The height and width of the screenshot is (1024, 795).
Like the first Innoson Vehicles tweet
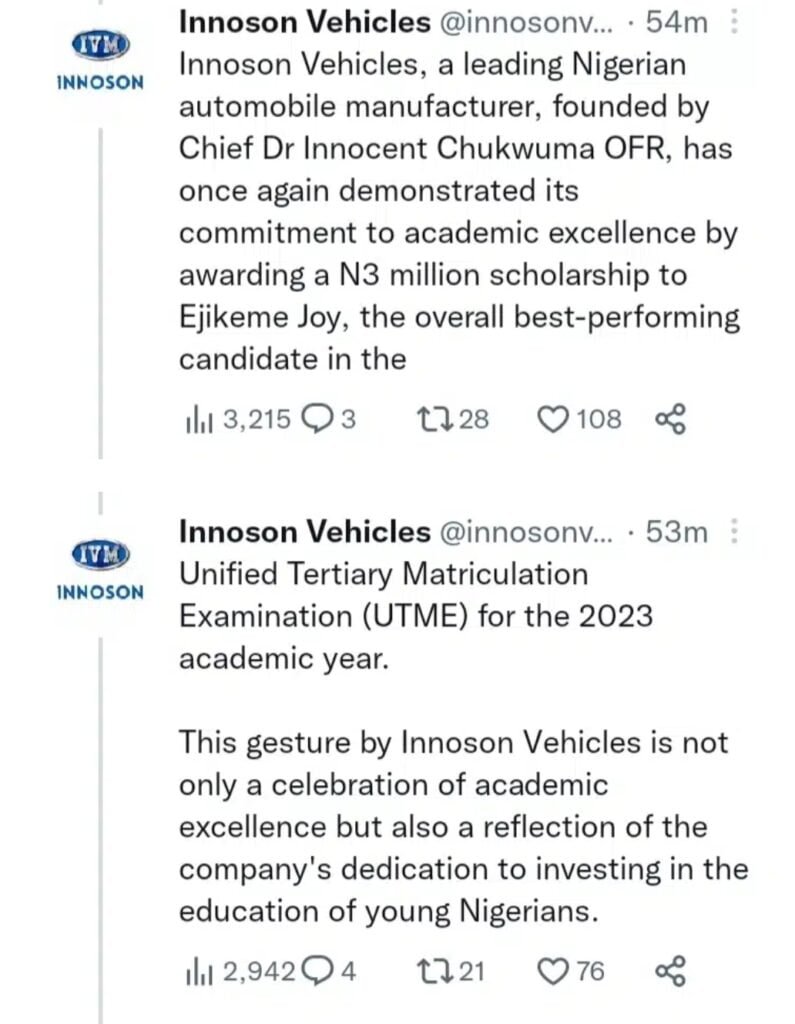[553, 420]
